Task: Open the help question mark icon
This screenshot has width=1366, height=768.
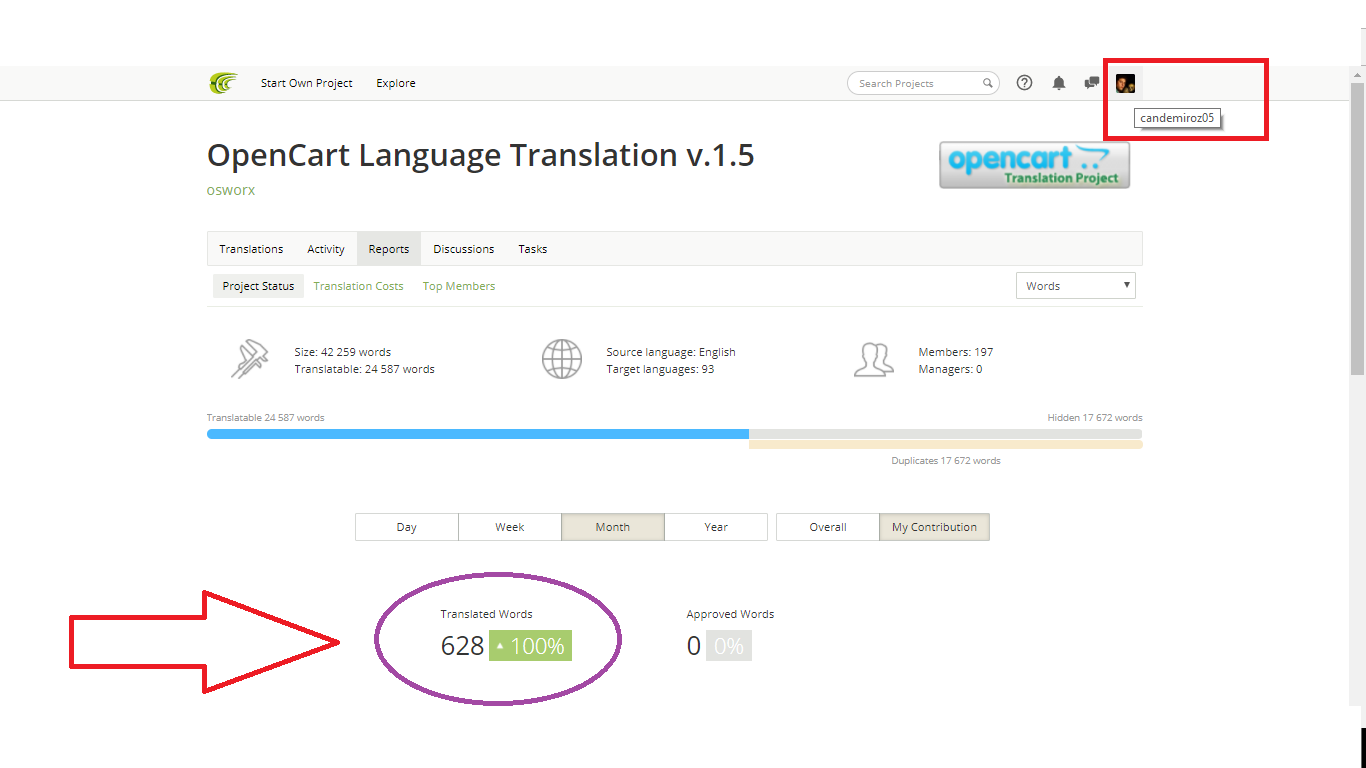Action: coord(1024,83)
